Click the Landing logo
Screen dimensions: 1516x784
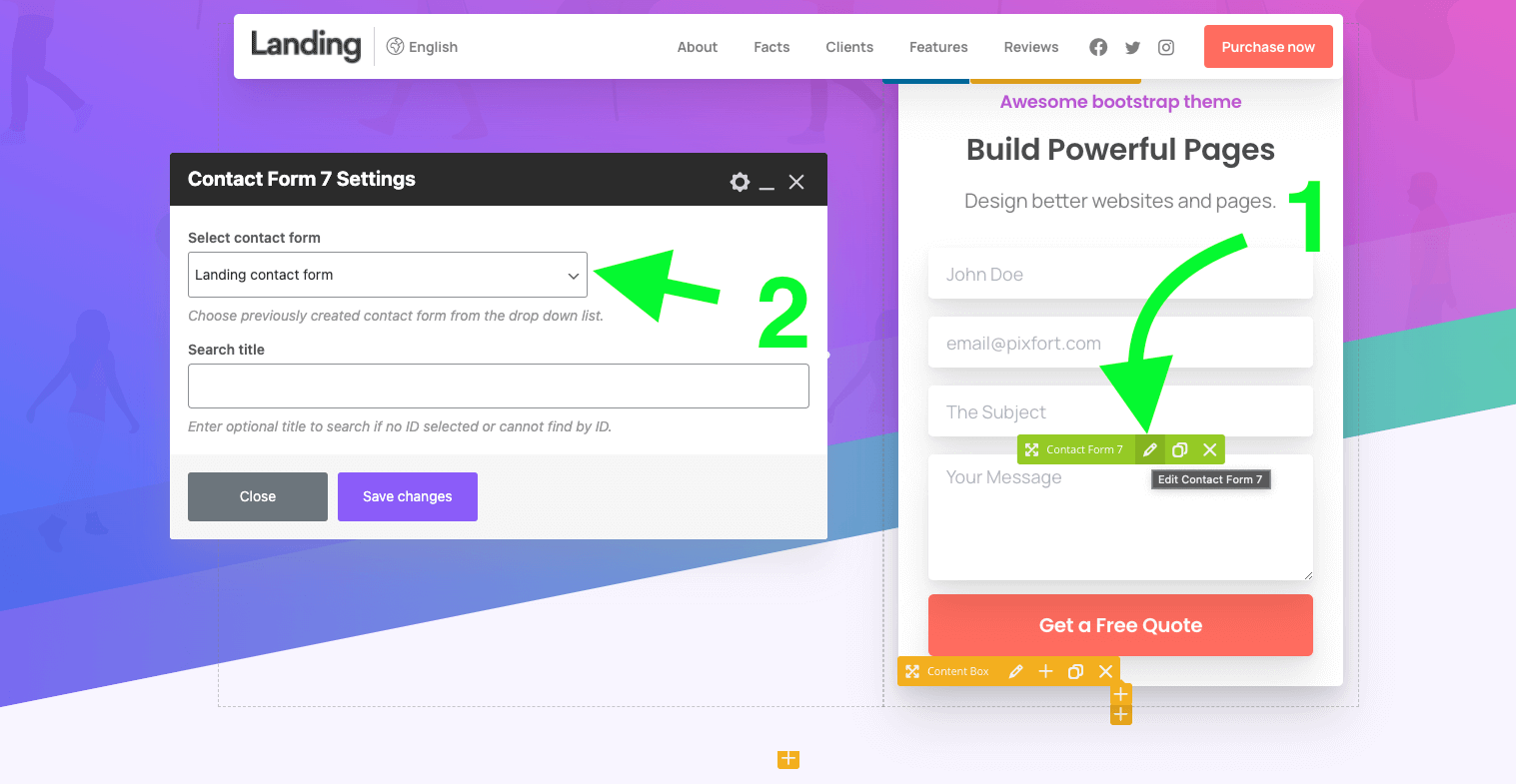tap(306, 45)
